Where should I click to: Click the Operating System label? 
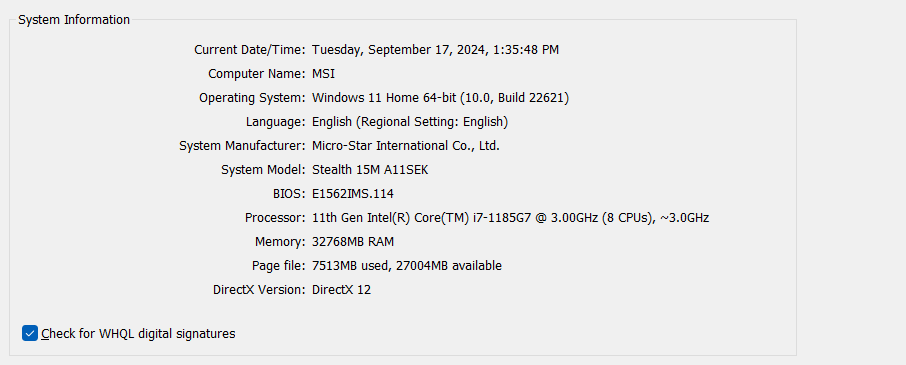pos(252,98)
